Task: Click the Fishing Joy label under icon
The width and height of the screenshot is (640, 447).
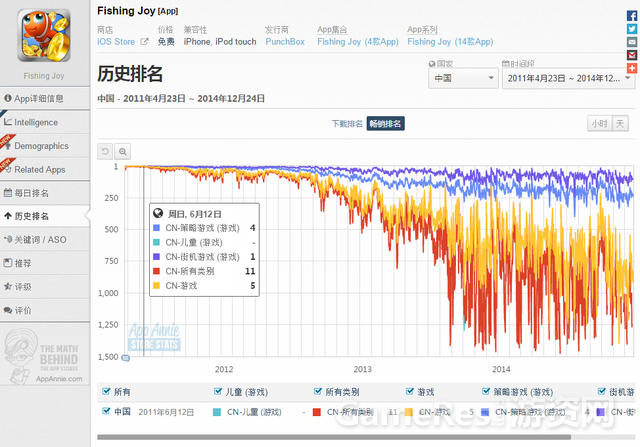Action: [44, 76]
